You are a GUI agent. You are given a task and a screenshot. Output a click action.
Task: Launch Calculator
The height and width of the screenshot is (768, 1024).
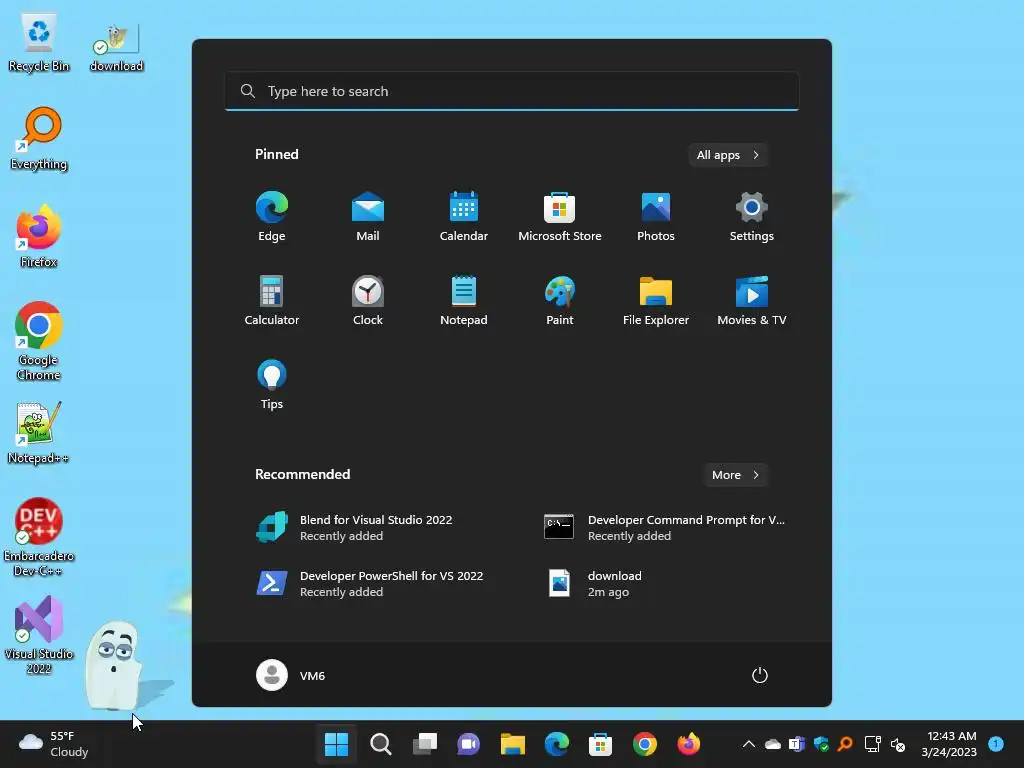pyautogui.click(x=272, y=300)
